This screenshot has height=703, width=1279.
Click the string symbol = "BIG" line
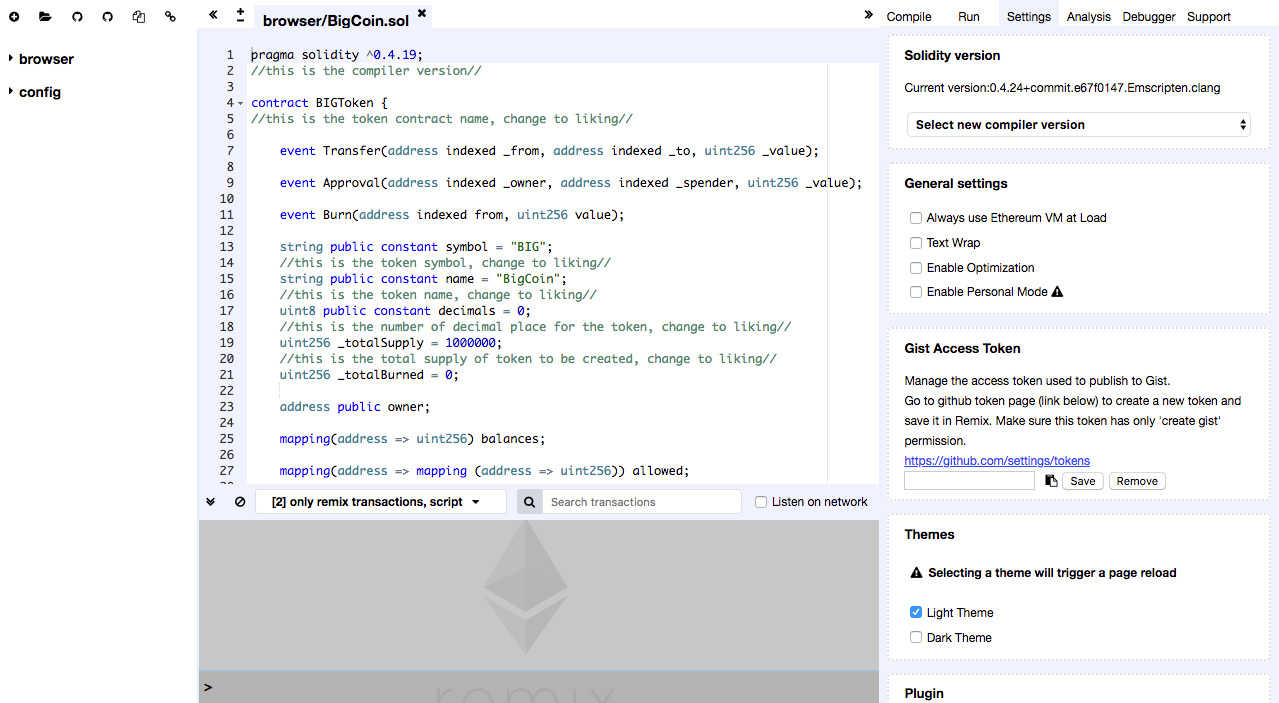[416, 247]
